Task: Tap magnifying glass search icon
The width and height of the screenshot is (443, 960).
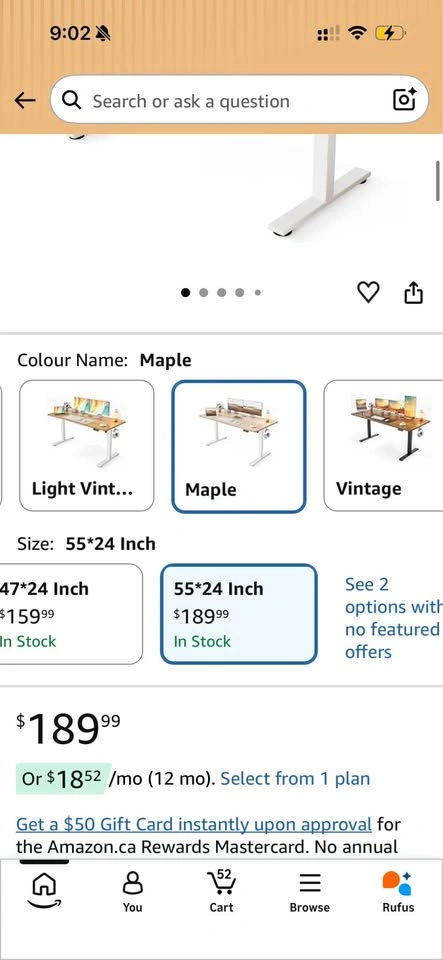Action: coord(72,100)
